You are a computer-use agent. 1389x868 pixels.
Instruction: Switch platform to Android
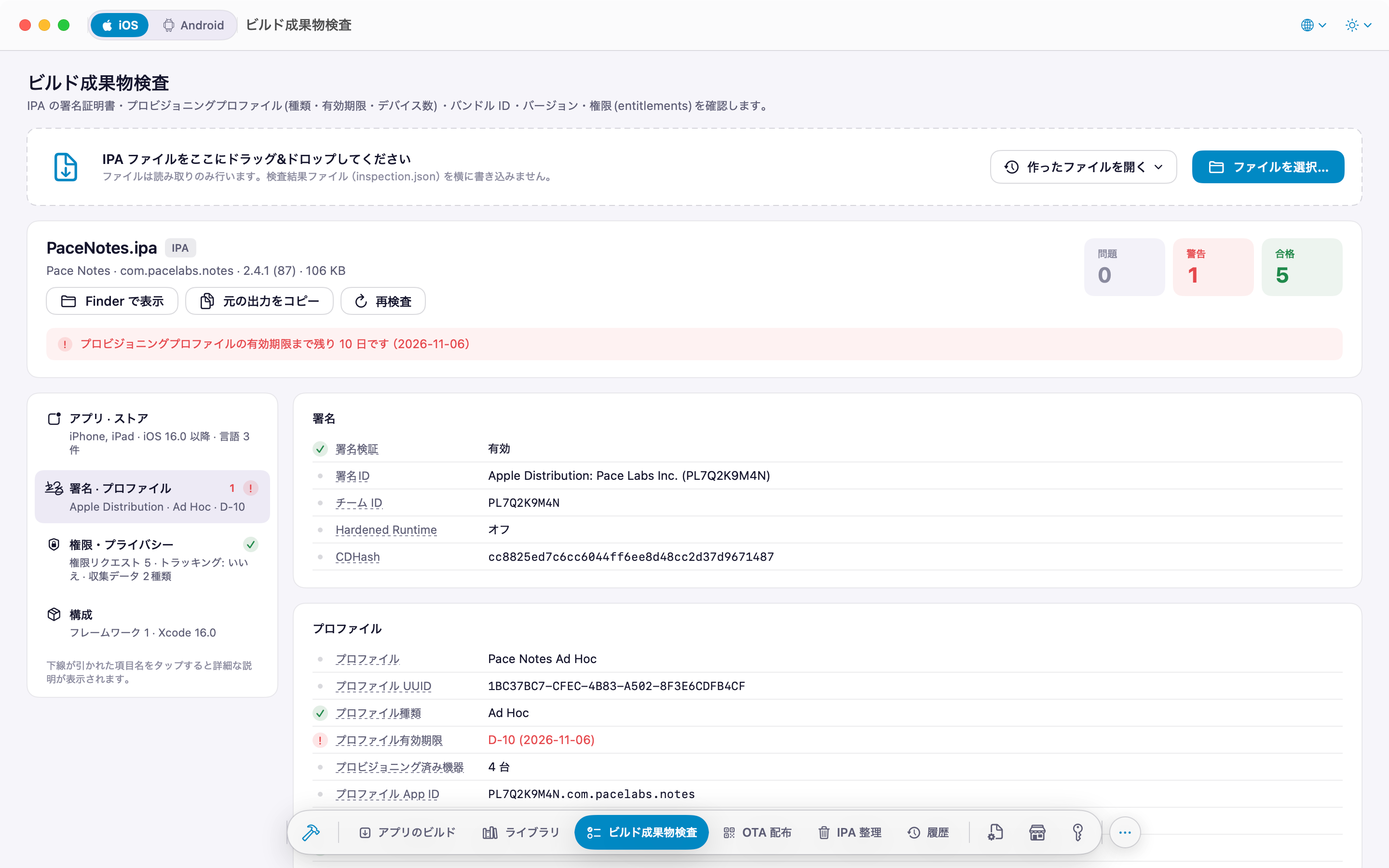tap(193, 25)
